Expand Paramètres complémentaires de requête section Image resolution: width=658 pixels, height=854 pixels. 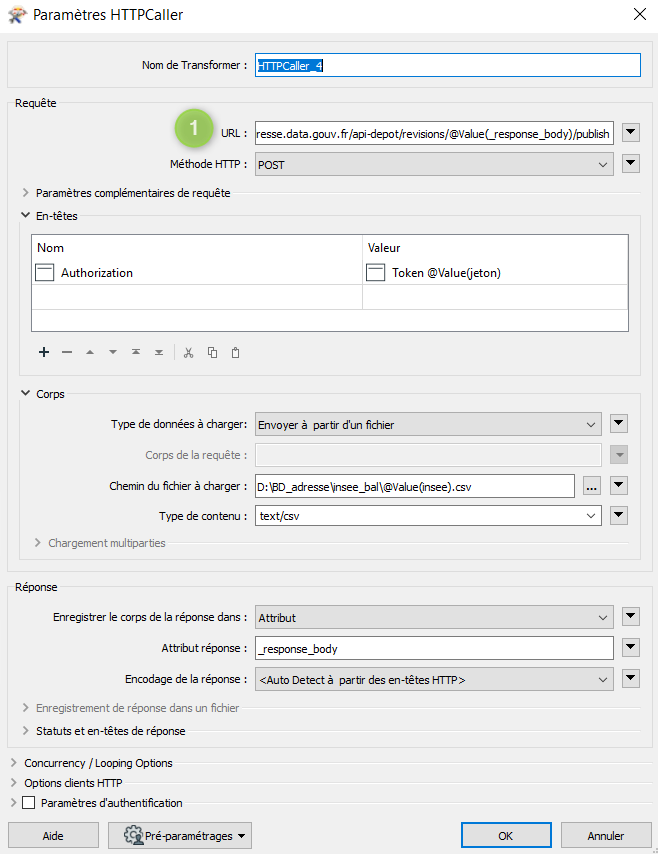click(25, 193)
